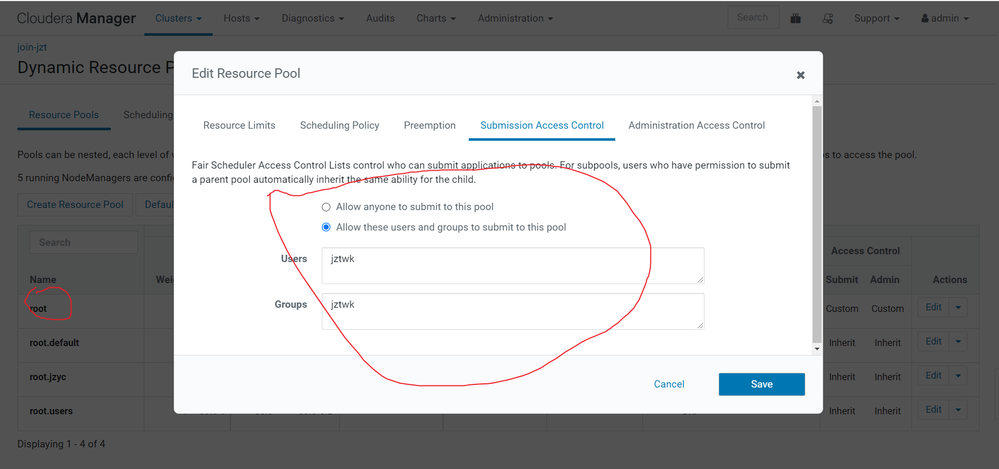Select Allow these users and groups radio
Viewport: 999px width, 469px height.
[326, 227]
